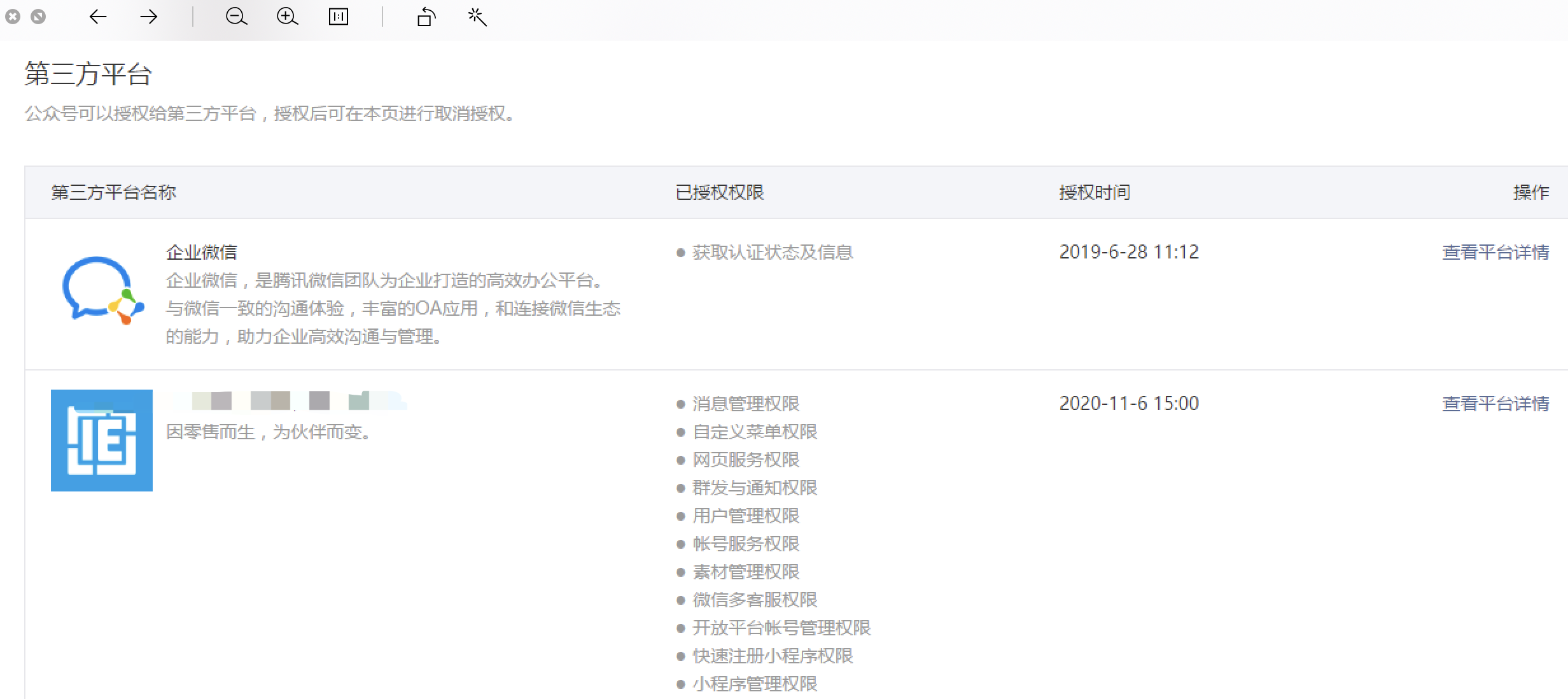The image size is (1568, 699).
Task: Rotate the image counterclockwise
Action: (x=426, y=17)
